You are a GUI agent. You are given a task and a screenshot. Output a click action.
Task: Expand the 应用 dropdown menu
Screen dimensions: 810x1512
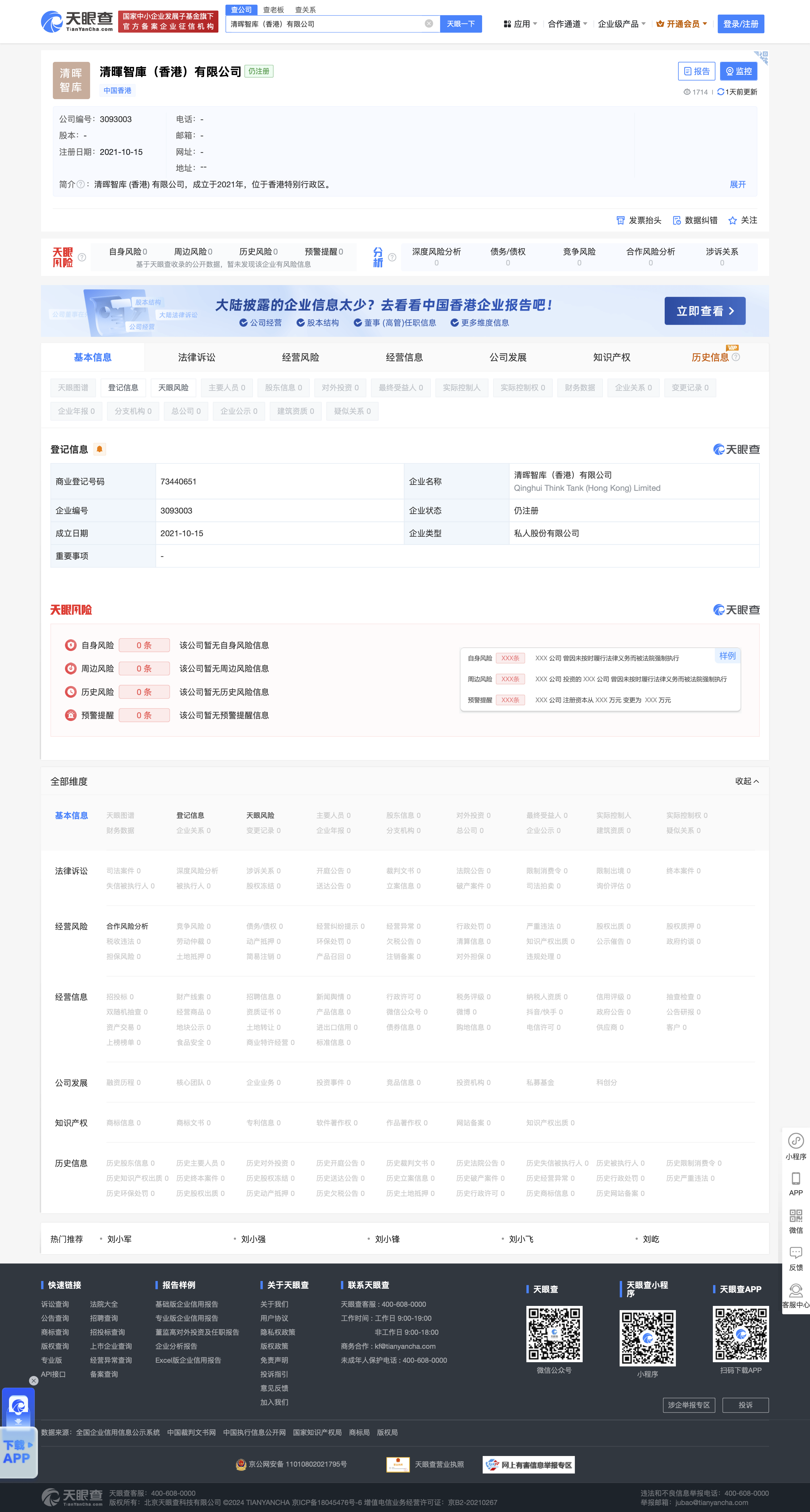coord(520,24)
